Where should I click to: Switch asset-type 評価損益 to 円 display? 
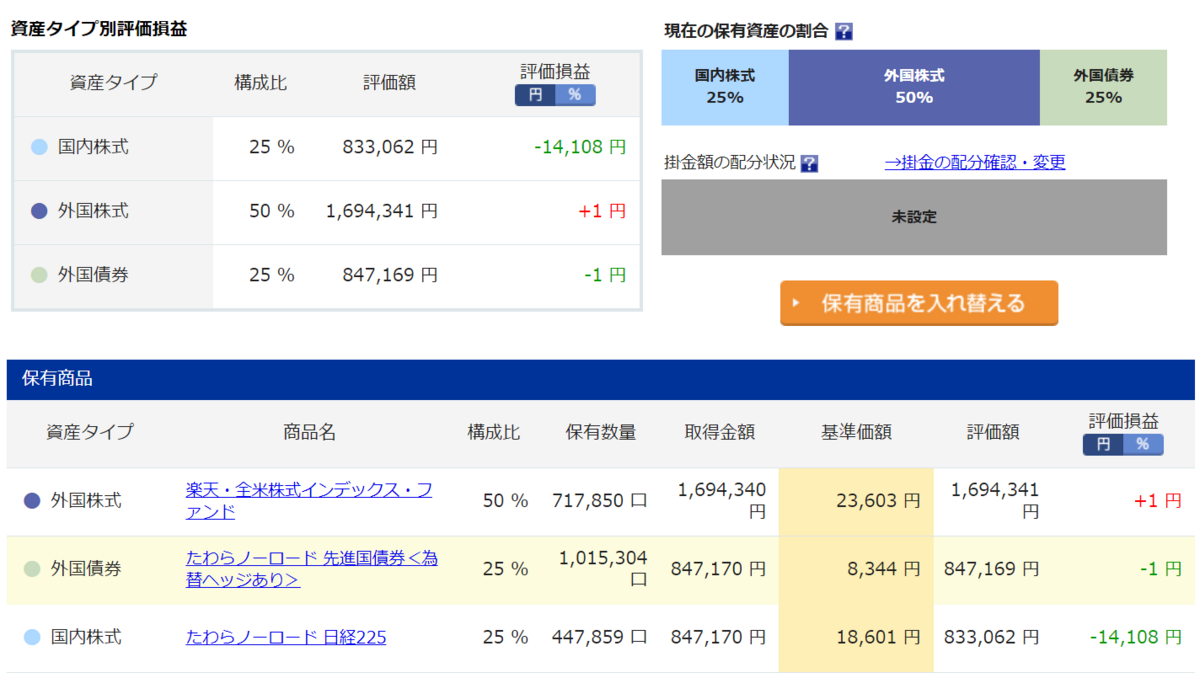[x=535, y=95]
